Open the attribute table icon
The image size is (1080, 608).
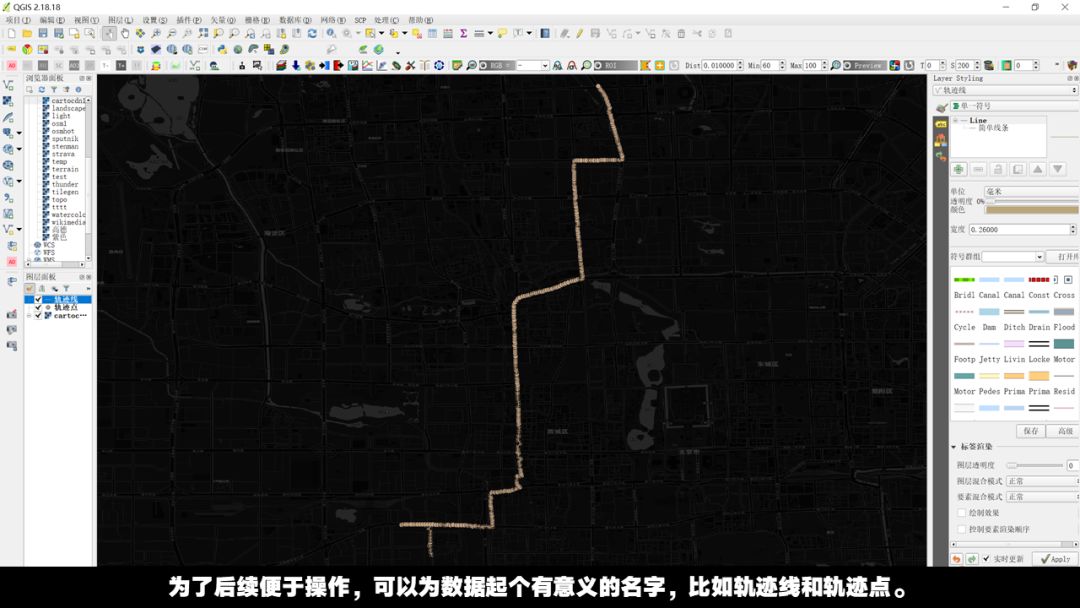coord(432,33)
